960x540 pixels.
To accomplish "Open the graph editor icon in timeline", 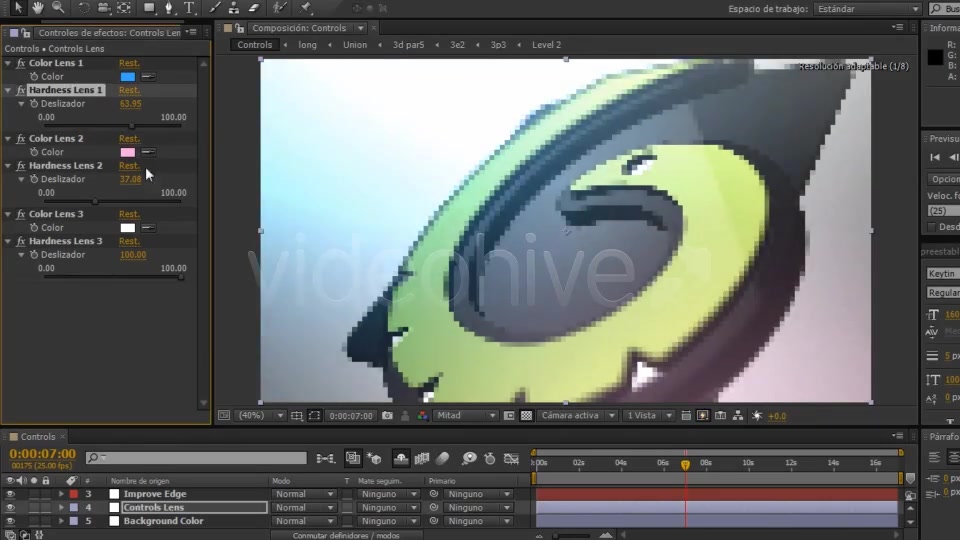I will (511, 458).
